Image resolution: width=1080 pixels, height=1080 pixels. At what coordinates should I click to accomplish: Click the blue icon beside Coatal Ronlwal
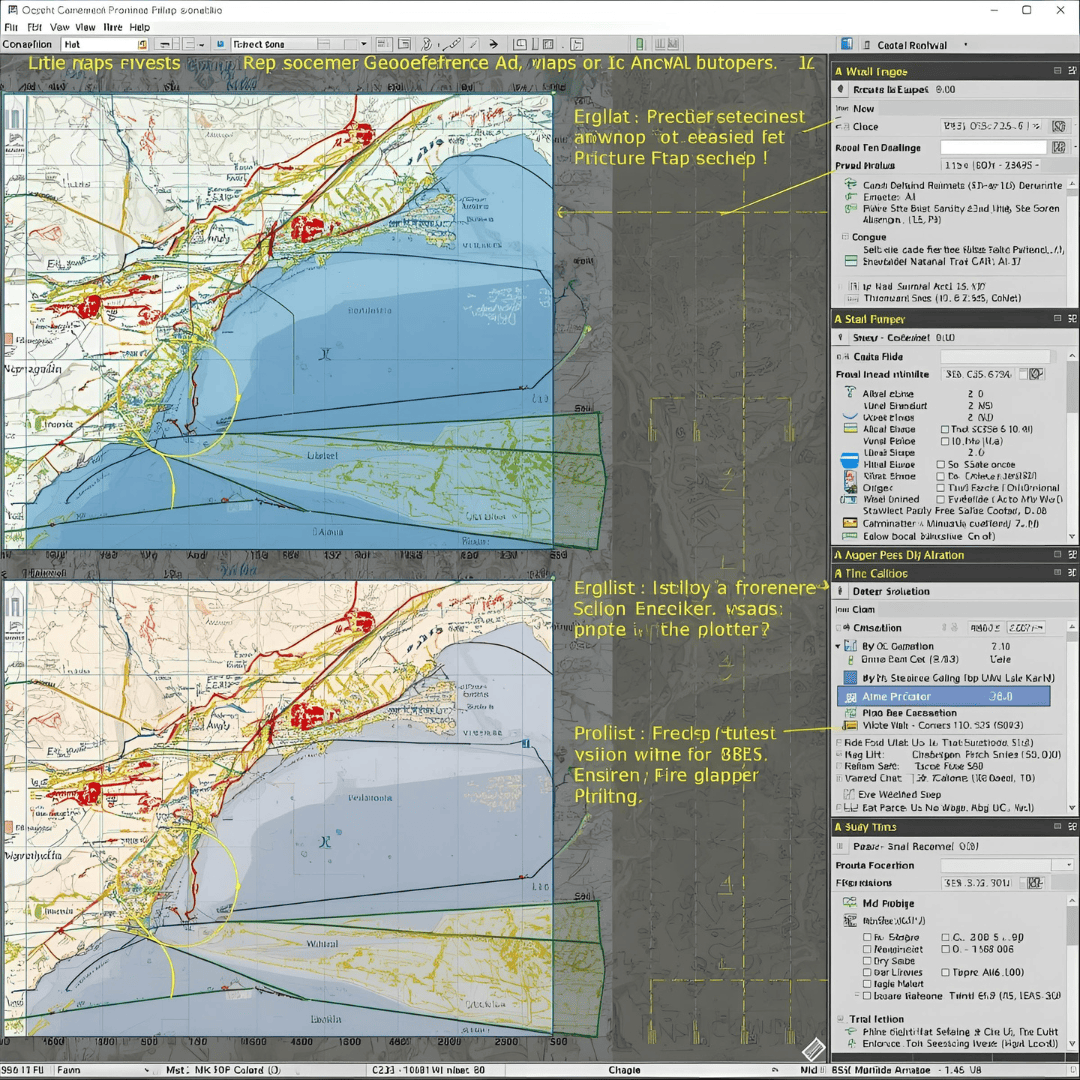click(847, 45)
